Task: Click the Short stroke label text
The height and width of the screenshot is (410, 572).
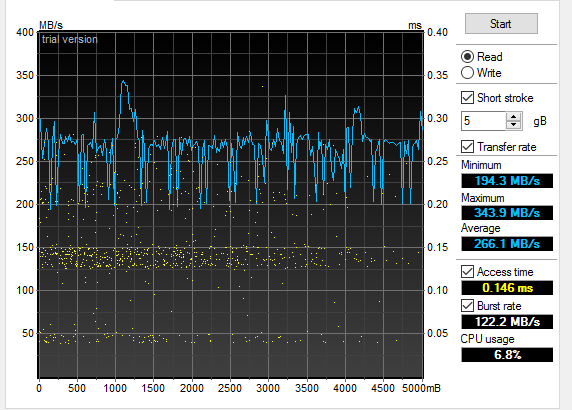Action: coord(505,98)
